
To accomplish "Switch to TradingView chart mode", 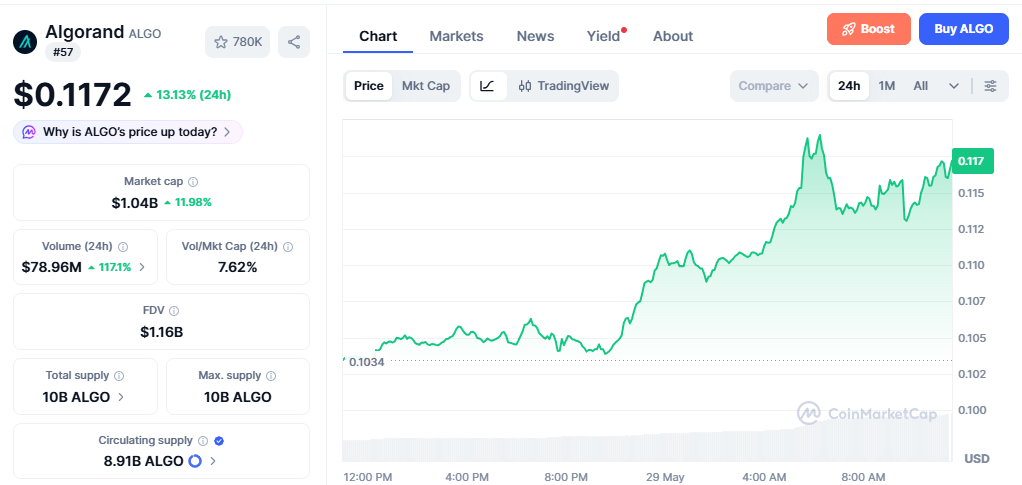I will pos(564,86).
